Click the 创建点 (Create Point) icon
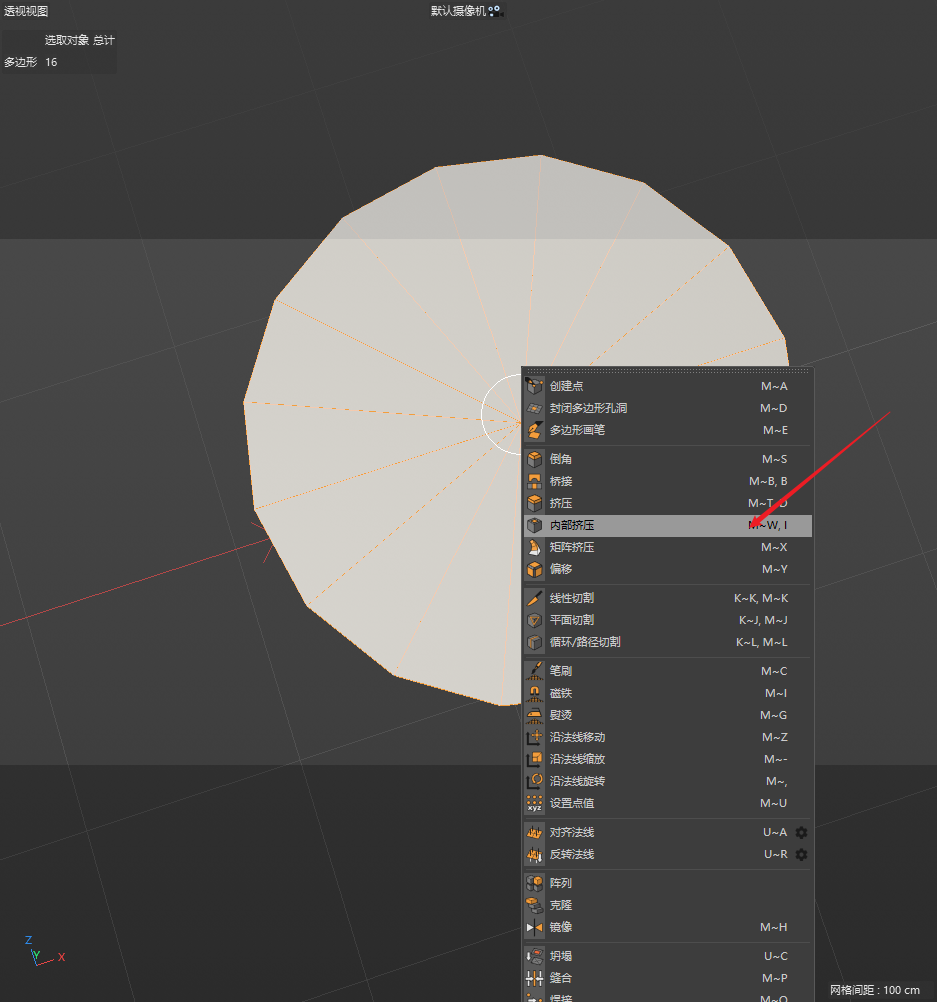Screen dimensions: 937x1002 (x=535, y=386)
